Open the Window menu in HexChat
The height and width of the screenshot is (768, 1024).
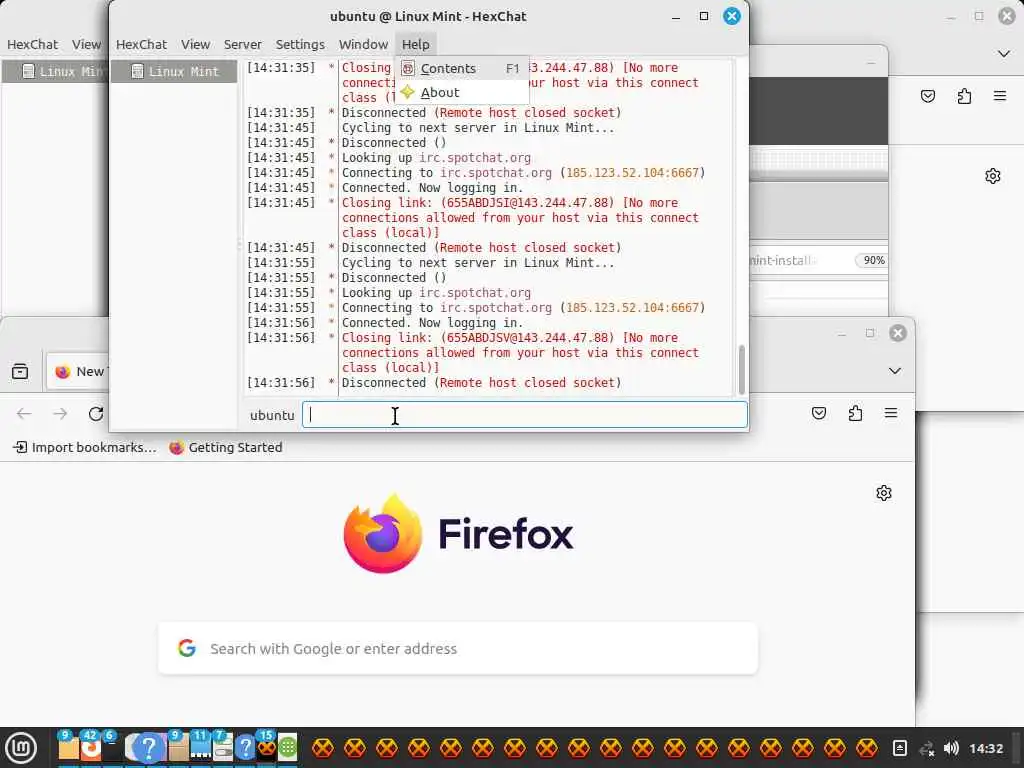(x=363, y=44)
